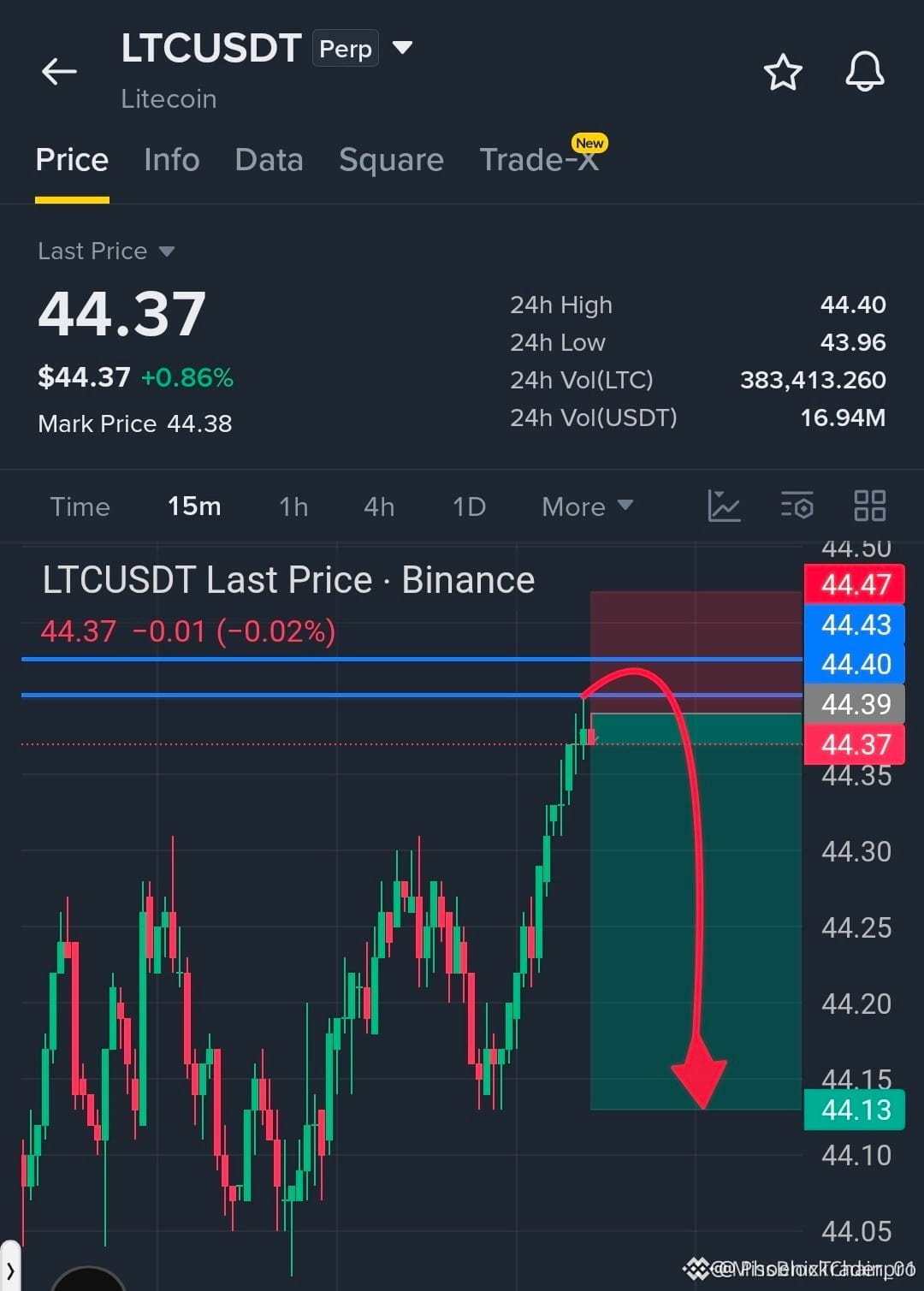Click the 44.13 green target price label
The image size is (924, 1291).
click(855, 1110)
